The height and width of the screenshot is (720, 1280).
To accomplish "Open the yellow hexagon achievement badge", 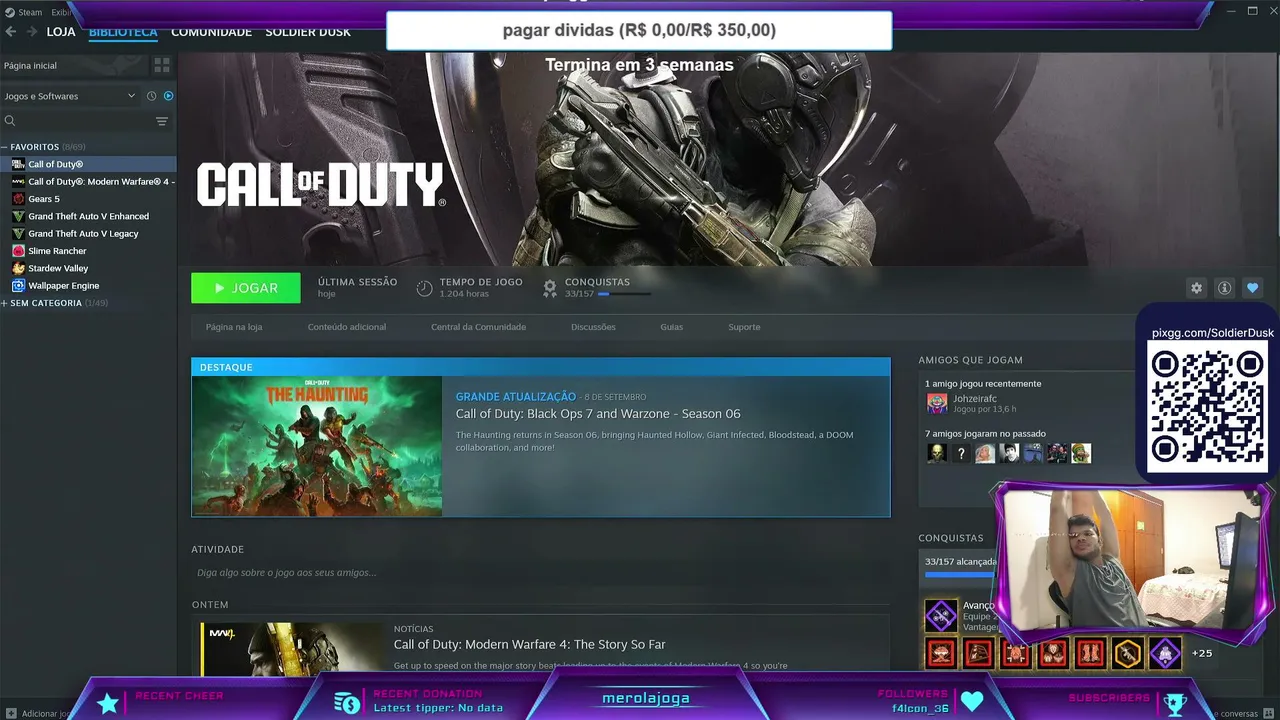I will tap(1127, 653).
